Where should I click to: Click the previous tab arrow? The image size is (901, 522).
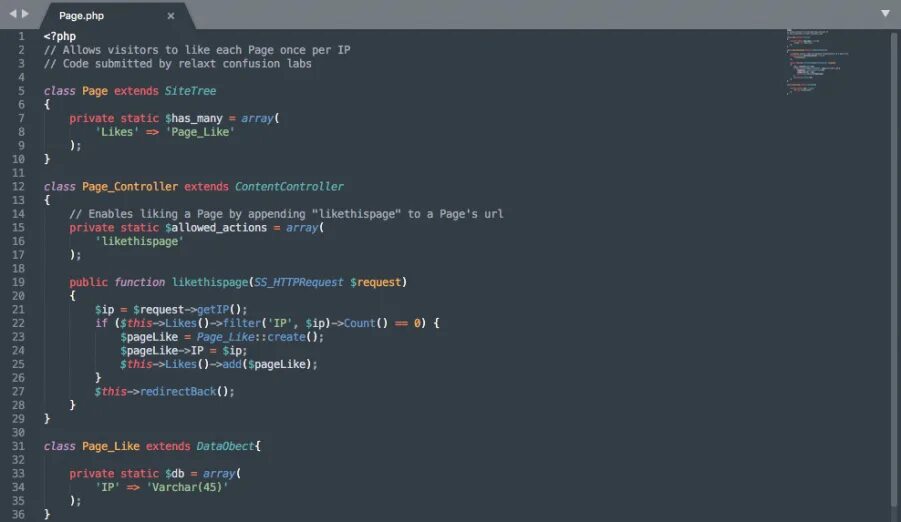tap(13, 13)
